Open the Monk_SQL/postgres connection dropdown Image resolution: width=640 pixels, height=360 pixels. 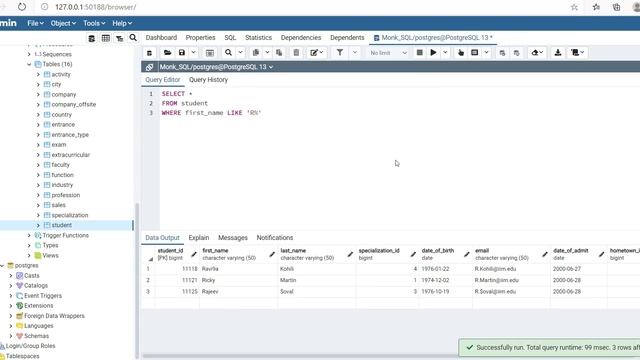[x=216, y=67]
